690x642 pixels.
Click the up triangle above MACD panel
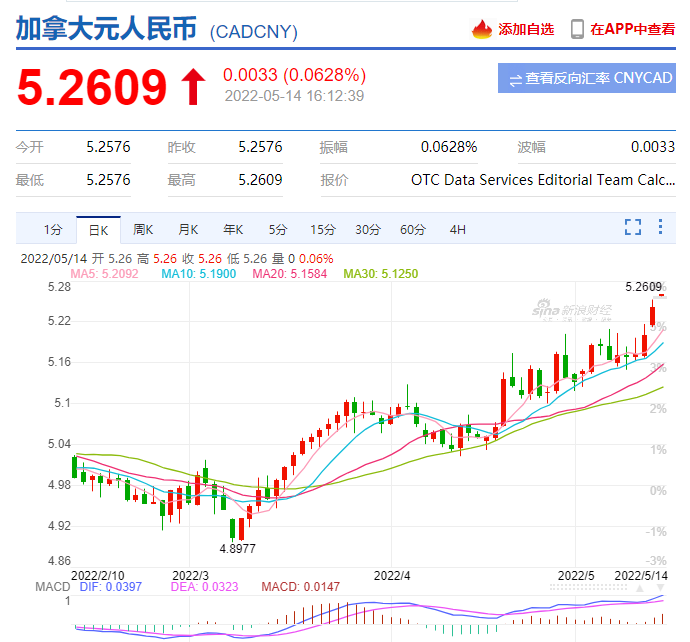640,588
